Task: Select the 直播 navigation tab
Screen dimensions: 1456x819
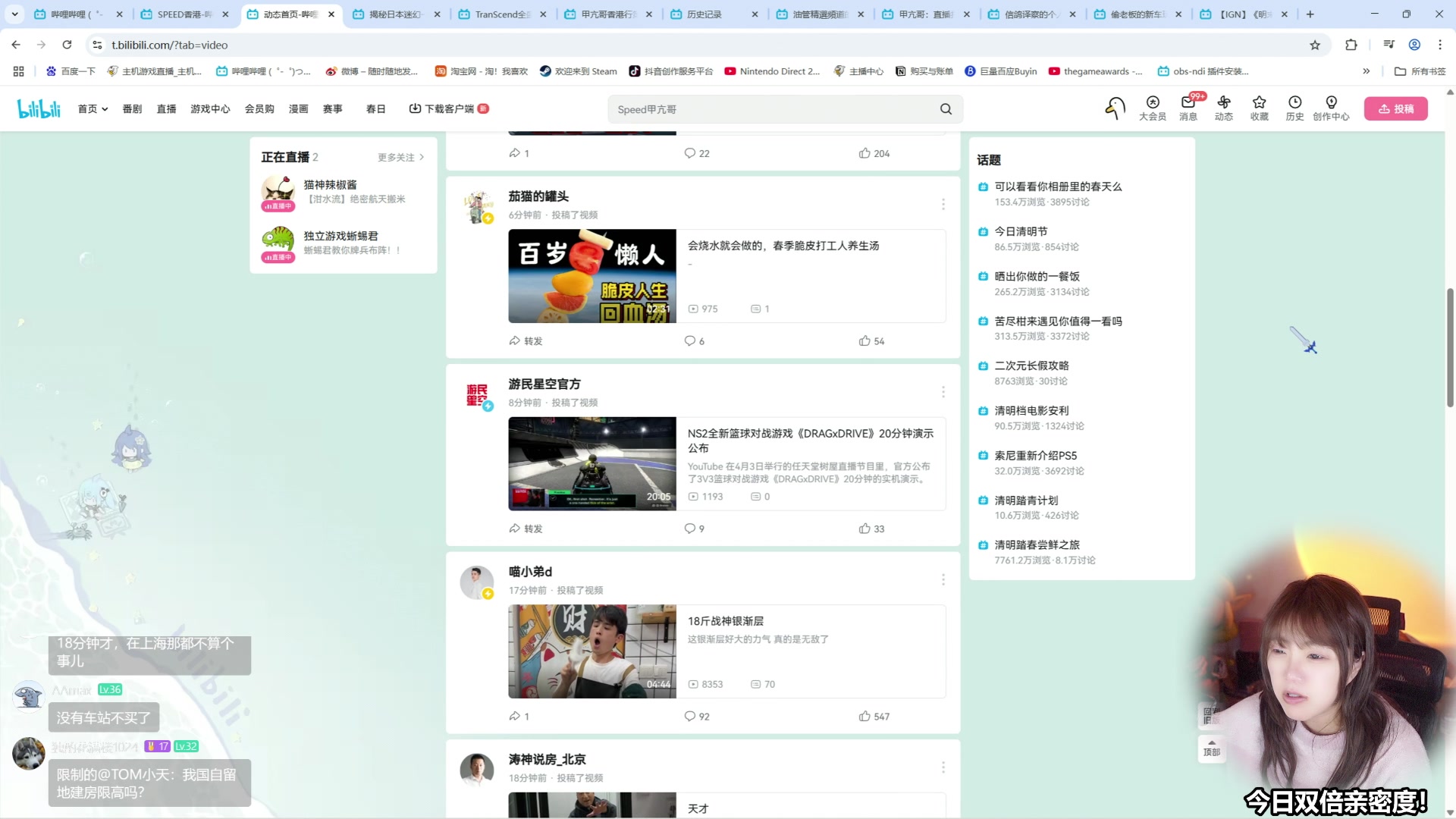Action: click(x=166, y=108)
